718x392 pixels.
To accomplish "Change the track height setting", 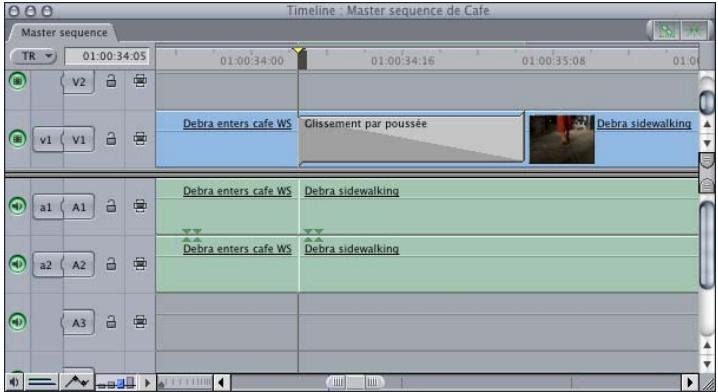I will click(x=116, y=382).
